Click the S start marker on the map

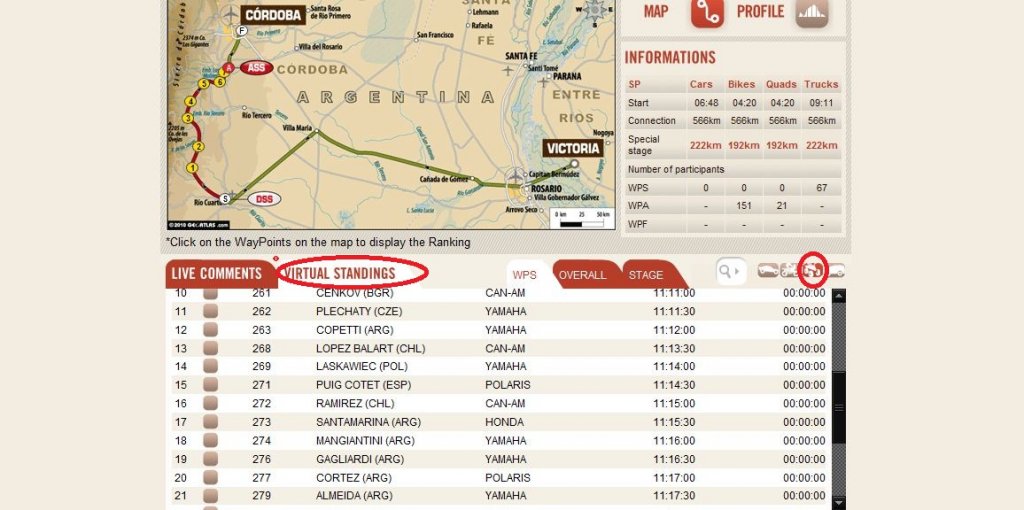click(225, 199)
